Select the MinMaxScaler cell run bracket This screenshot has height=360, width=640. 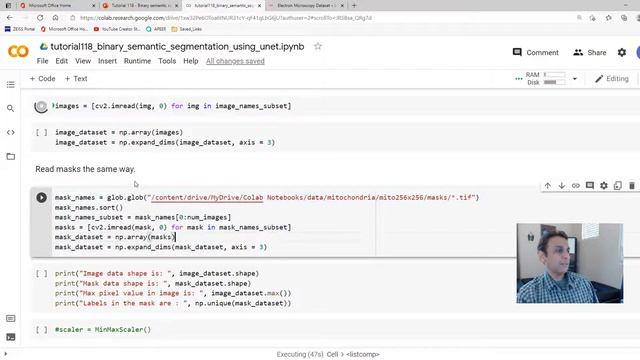click(x=41, y=329)
